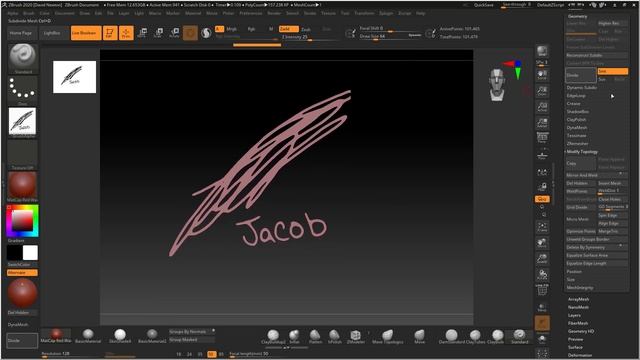This screenshot has height=360, width=640.
Task: Toggle the Draw mode button
Action: [x=126, y=33]
